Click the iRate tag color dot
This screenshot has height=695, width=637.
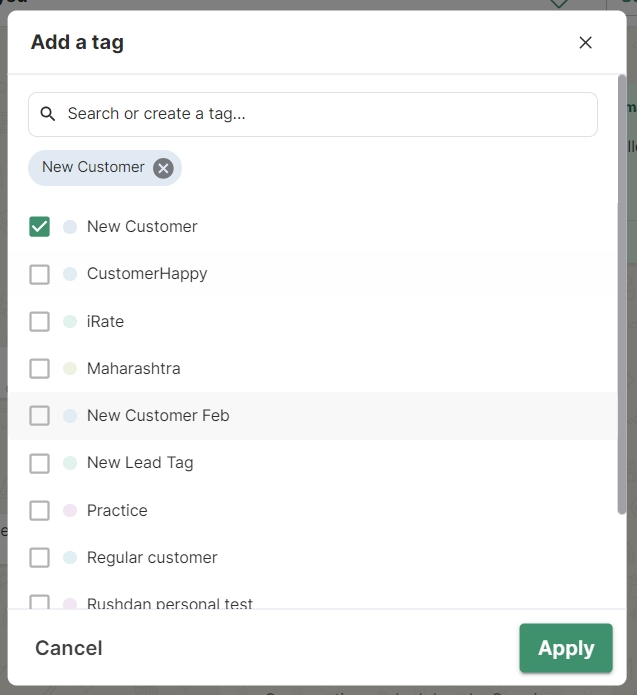click(x=70, y=321)
